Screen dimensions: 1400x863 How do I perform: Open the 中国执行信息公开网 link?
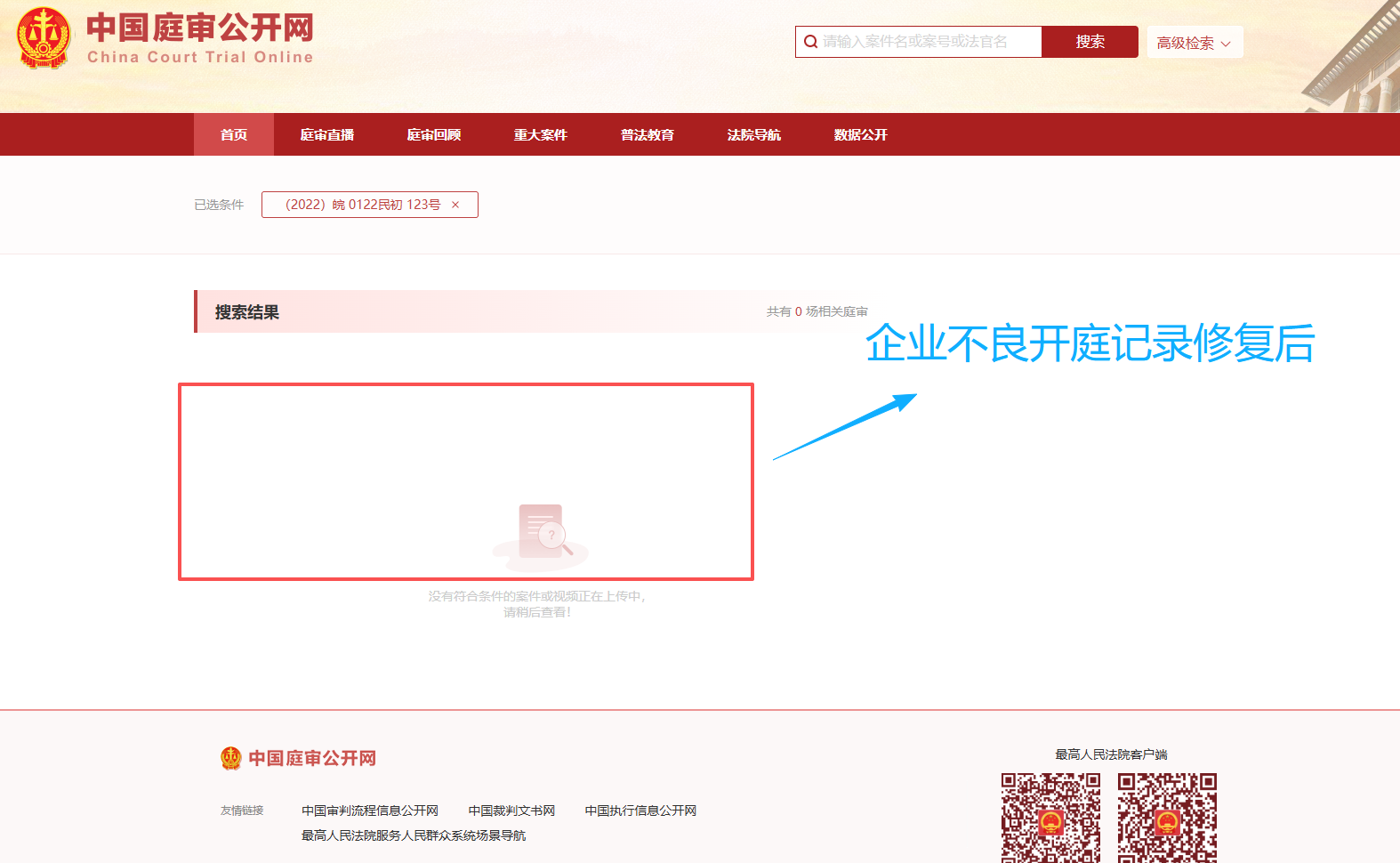click(640, 811)
